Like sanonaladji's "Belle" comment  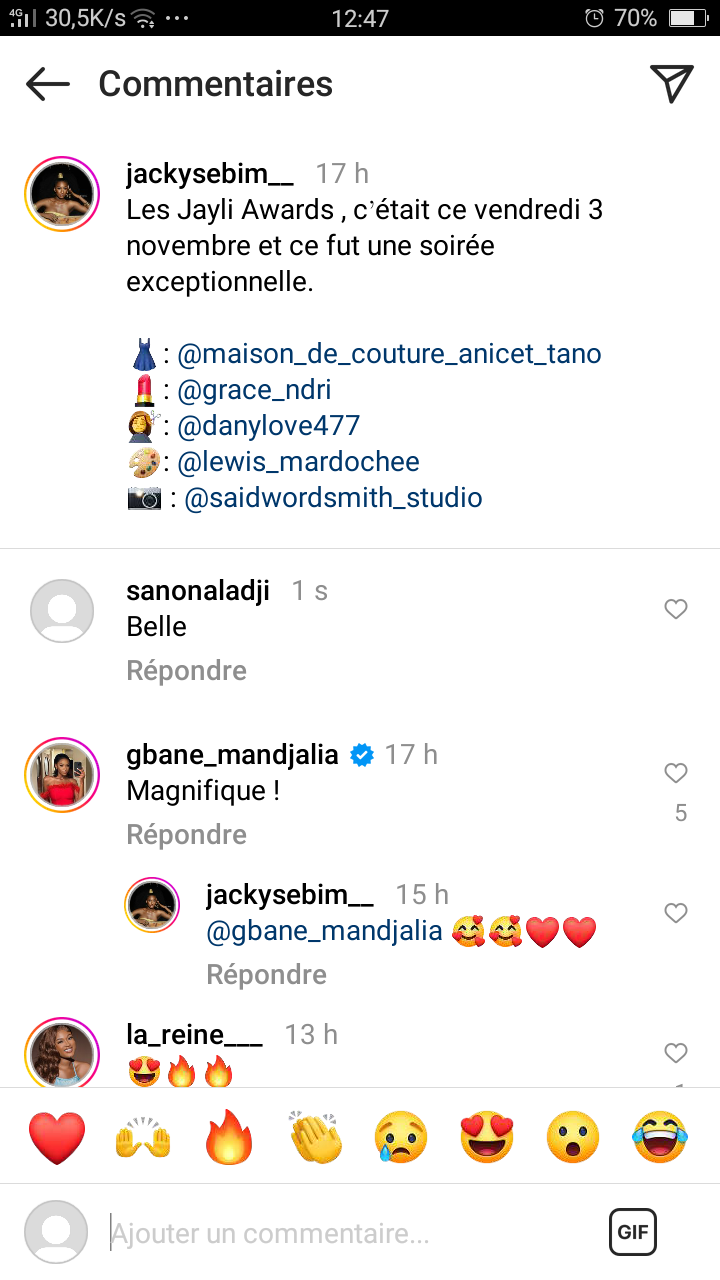tap(676, 609)
